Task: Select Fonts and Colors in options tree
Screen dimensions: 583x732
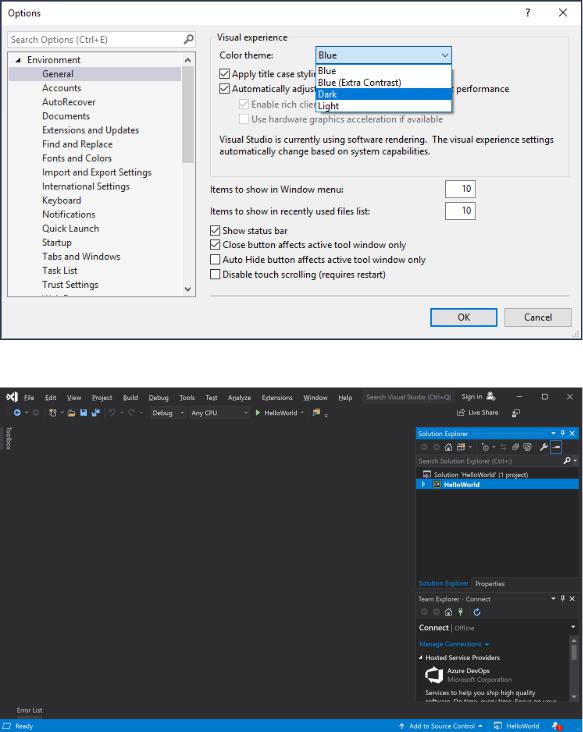Action: 77,158
